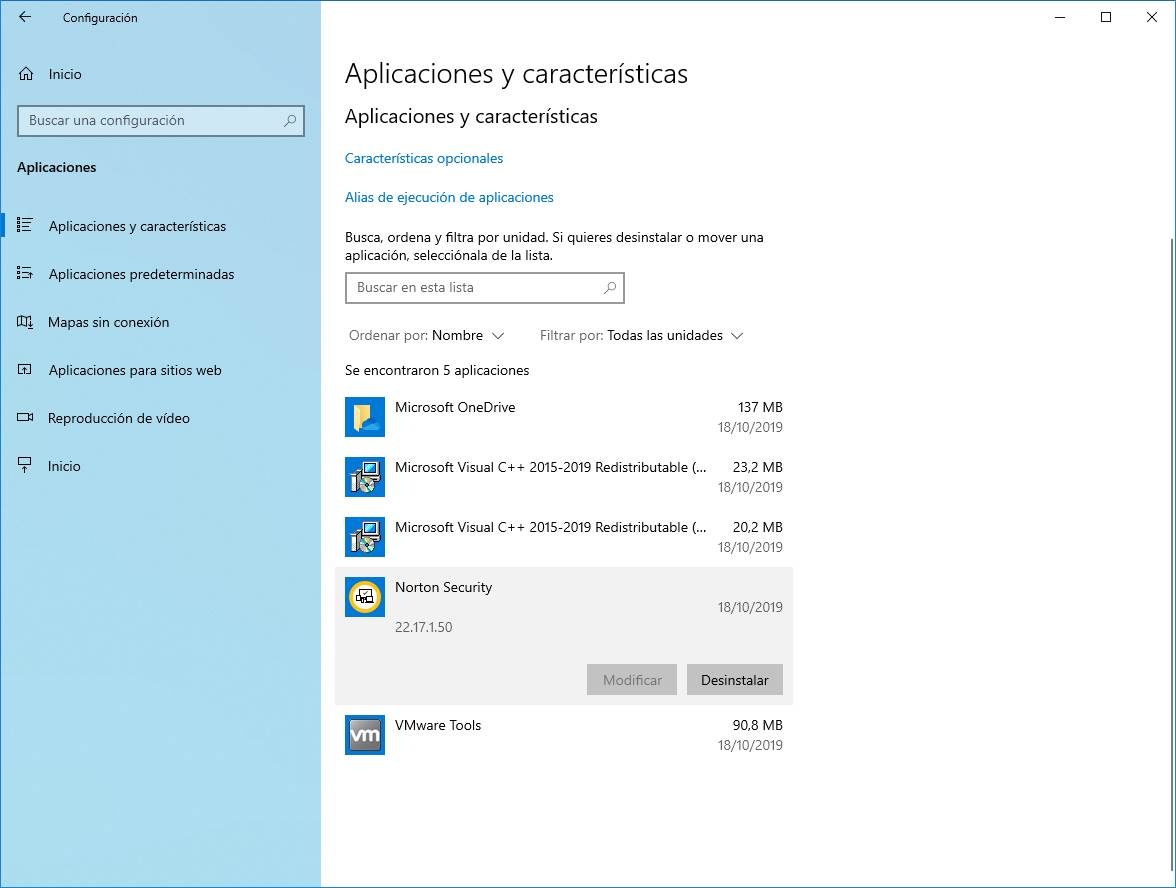Select the VMware Tools entry name

(x=438, y=725)
